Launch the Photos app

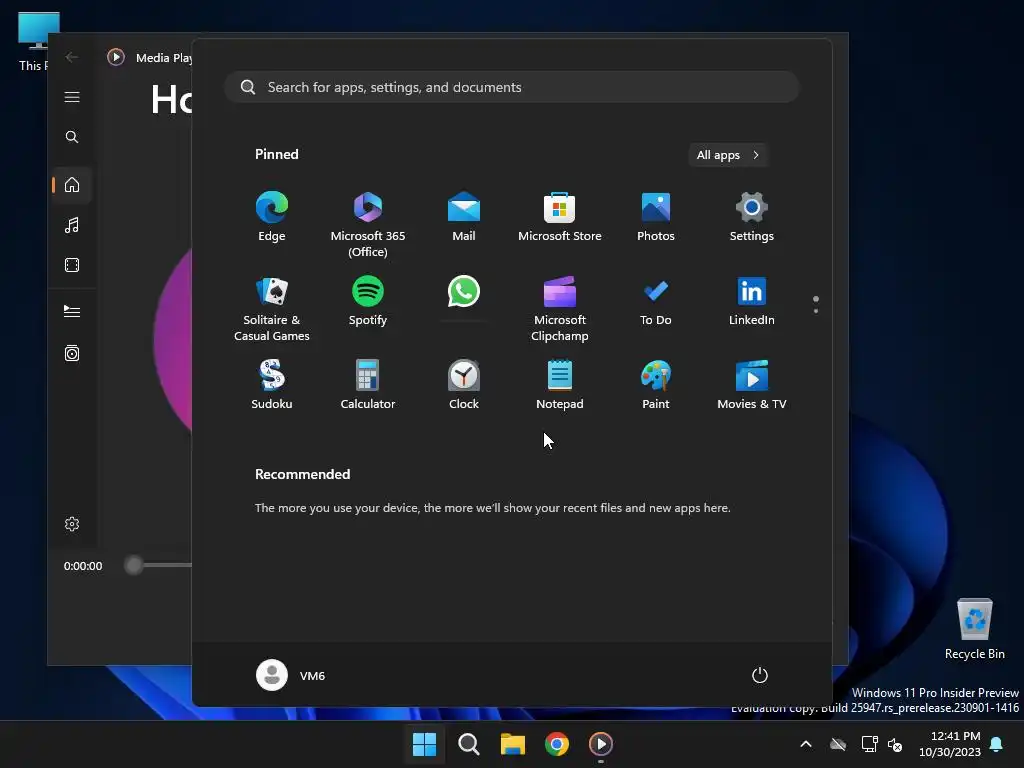tap(656, 217)
